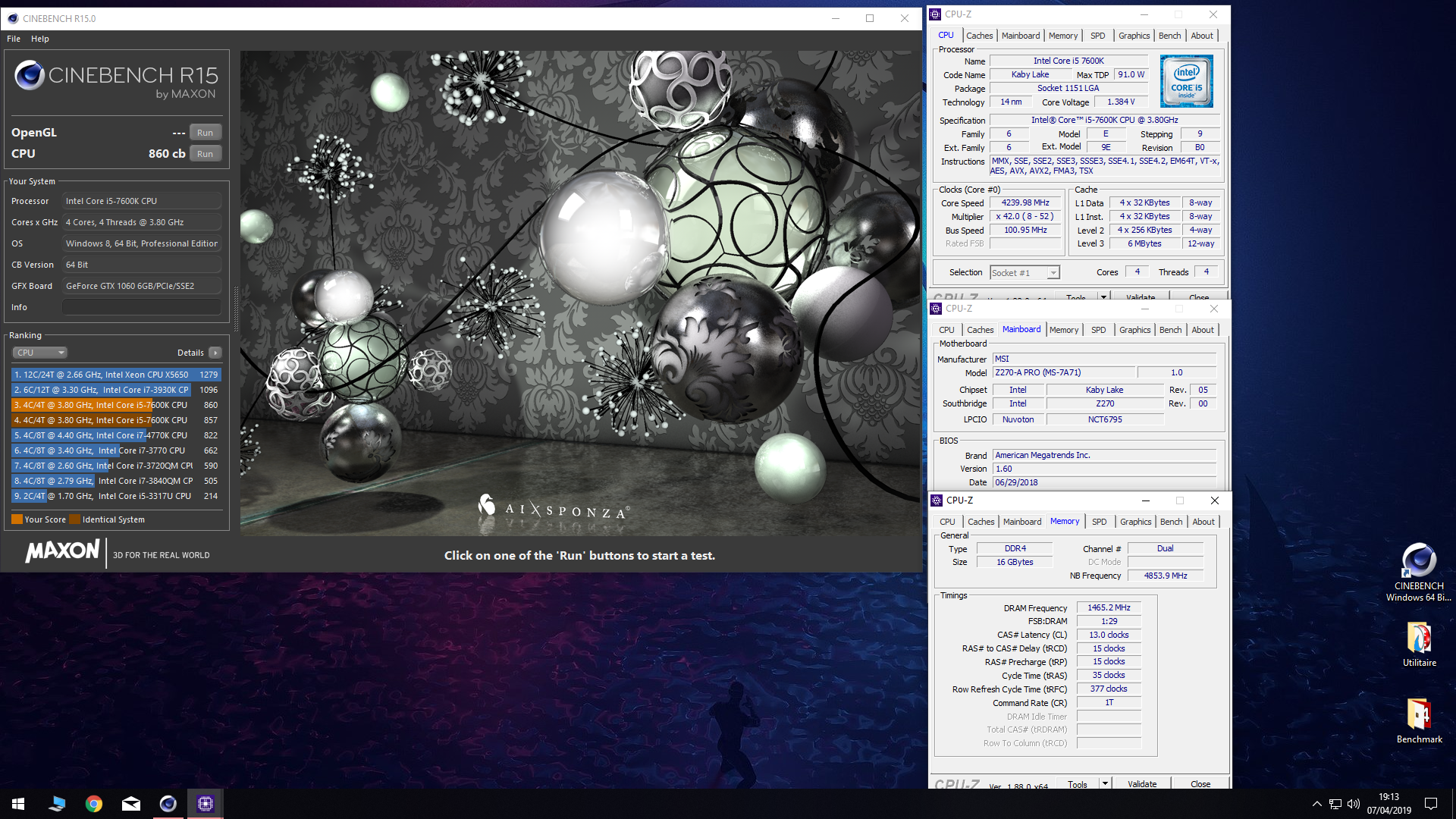Open Google Chrome from the taskbar

click(x=94, y=804)
